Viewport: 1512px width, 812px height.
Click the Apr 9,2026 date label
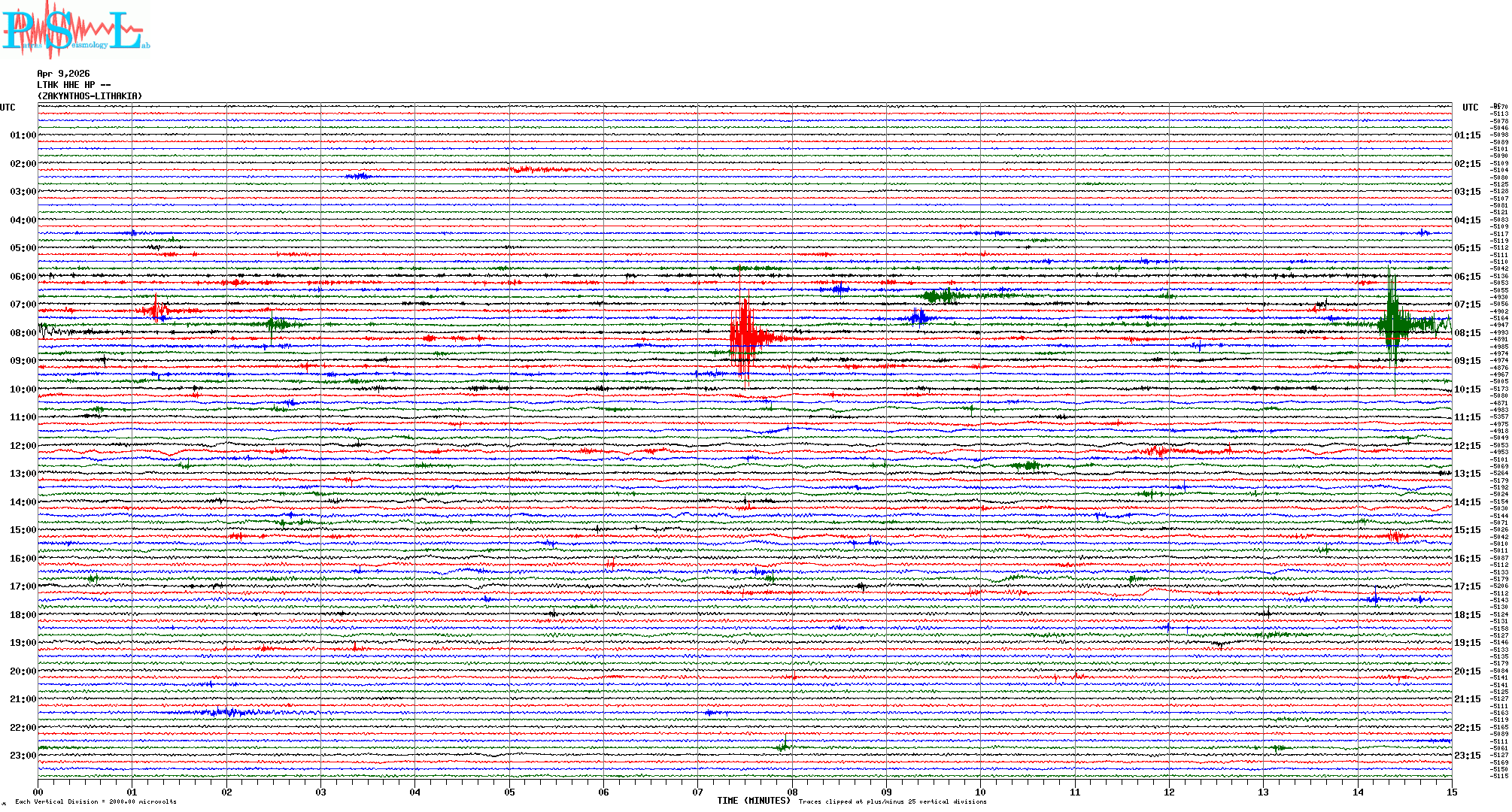click(63, 74)
